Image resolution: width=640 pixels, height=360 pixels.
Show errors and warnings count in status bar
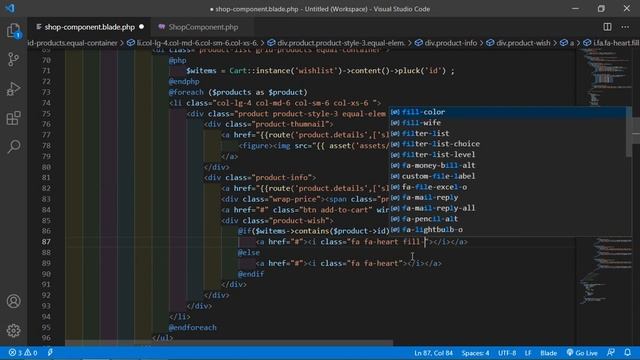(23, 353)
